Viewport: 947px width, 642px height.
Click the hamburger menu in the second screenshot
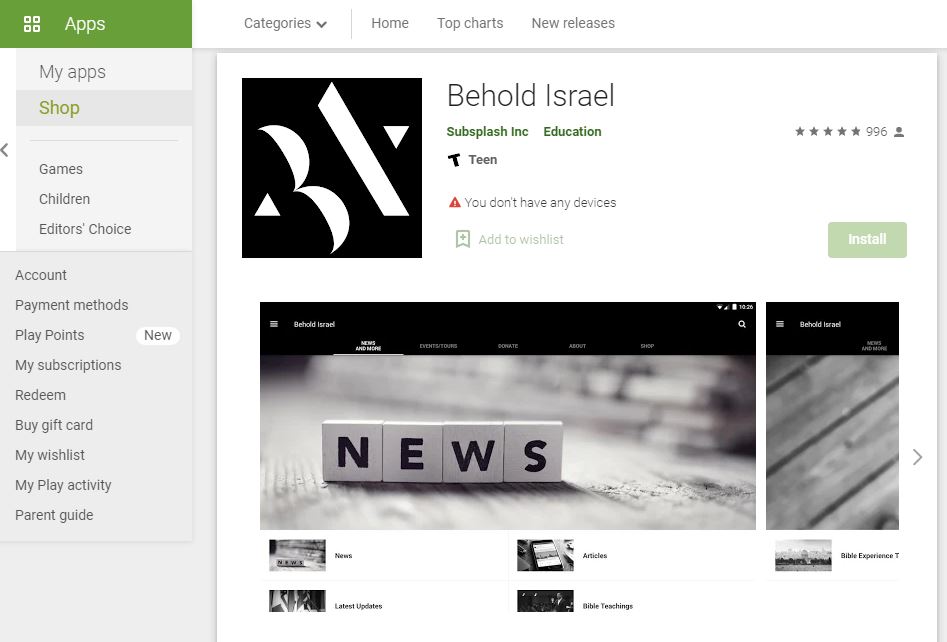point(780,324)
